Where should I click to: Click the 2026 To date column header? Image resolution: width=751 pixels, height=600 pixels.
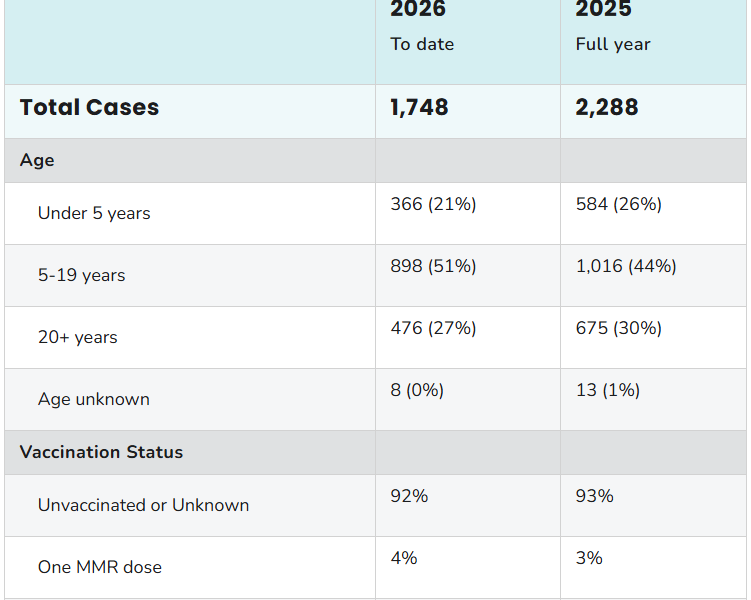coord(422,26)
